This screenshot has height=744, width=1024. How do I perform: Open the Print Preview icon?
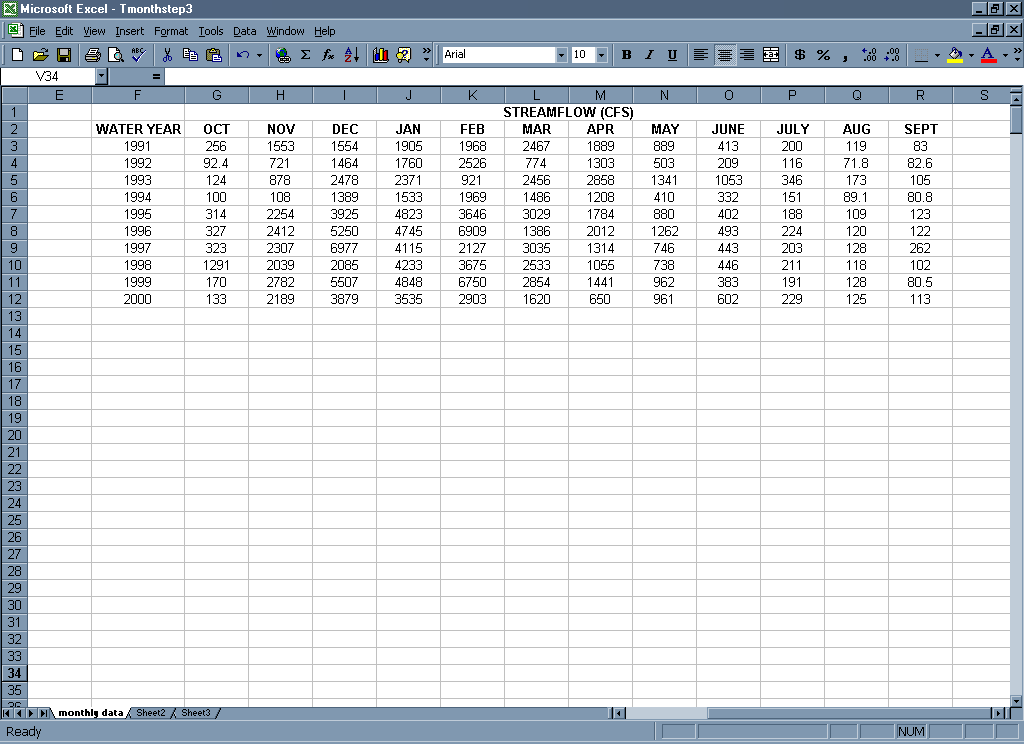[x=115, y=55]
